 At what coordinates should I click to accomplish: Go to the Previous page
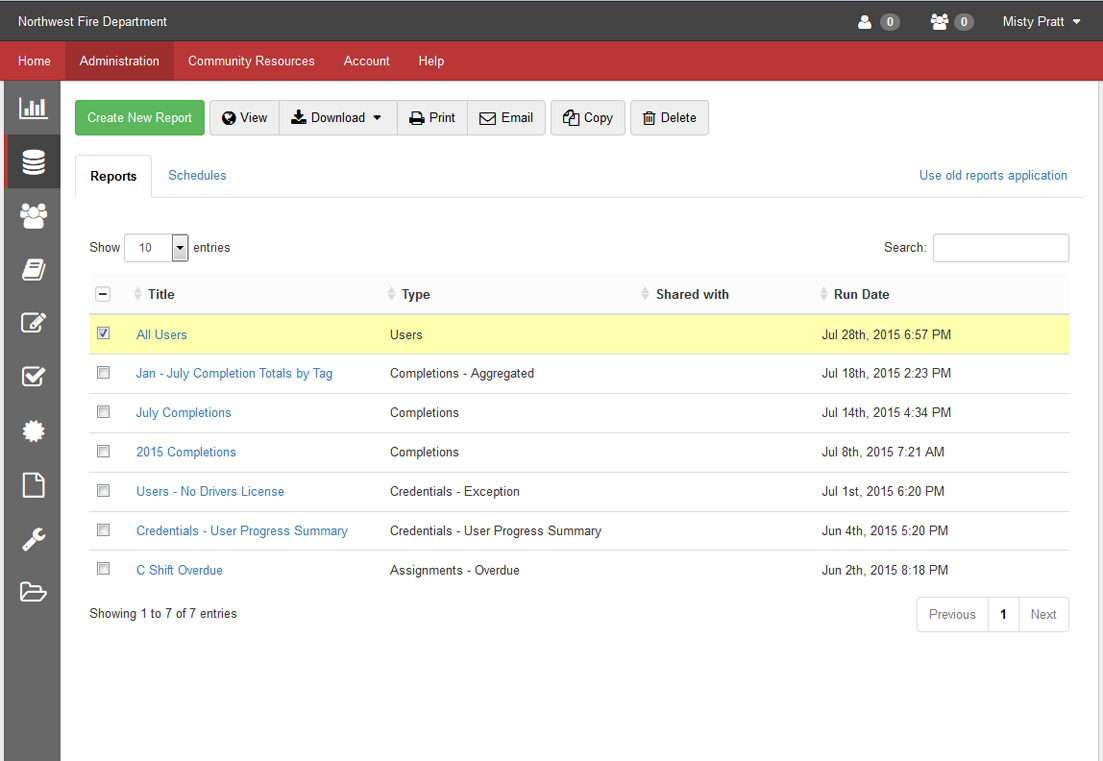coord(952,615)
